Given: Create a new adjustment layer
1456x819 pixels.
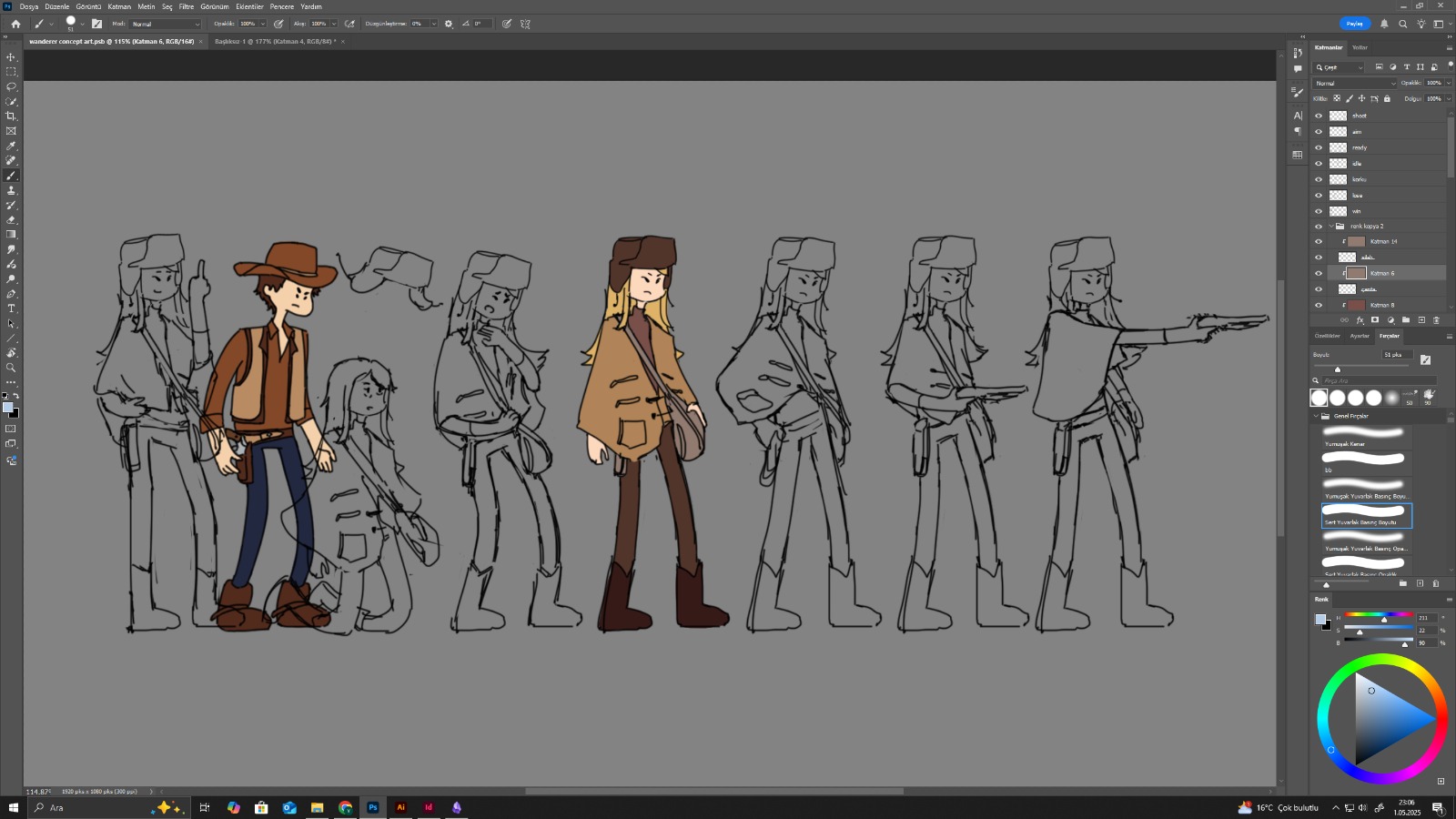Looking at the screenshot, I should [1390, 320].
